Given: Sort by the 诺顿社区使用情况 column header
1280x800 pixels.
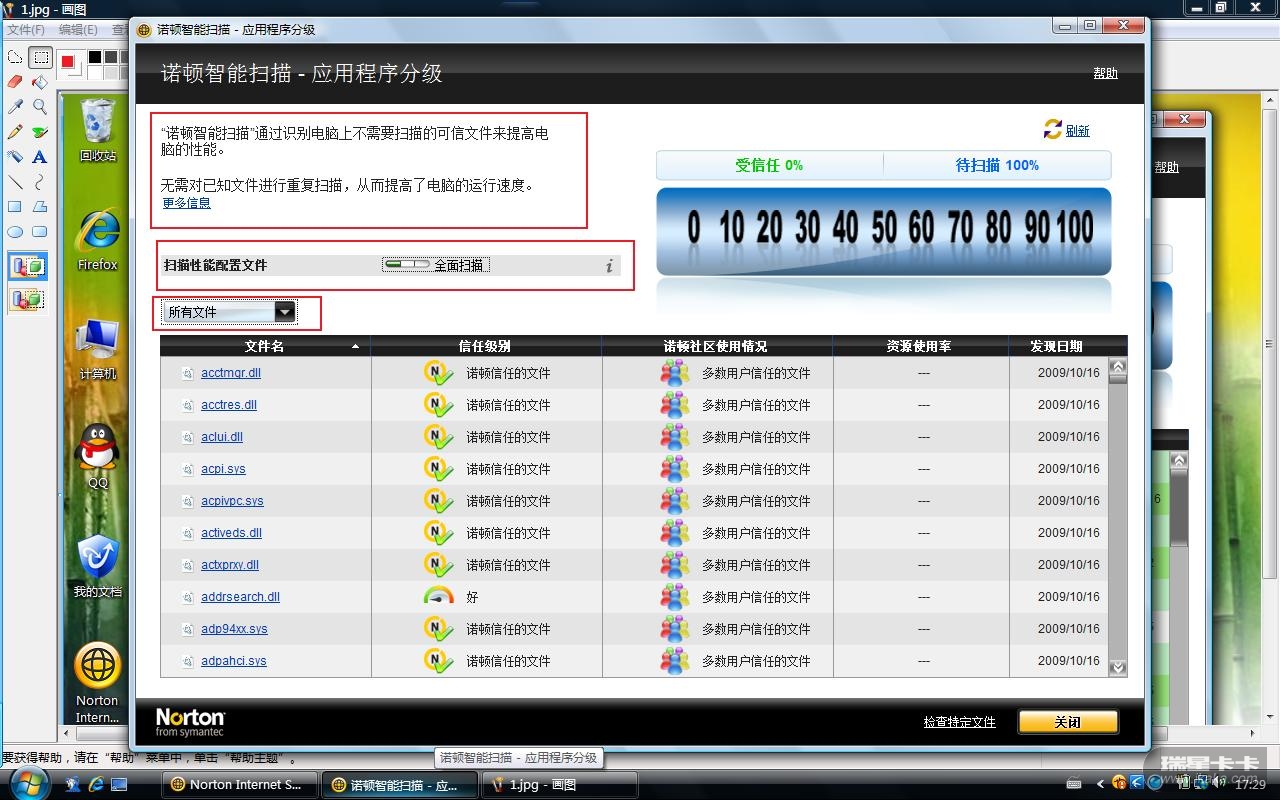Looking at the screenshot, I should click(x=716, y=346).
